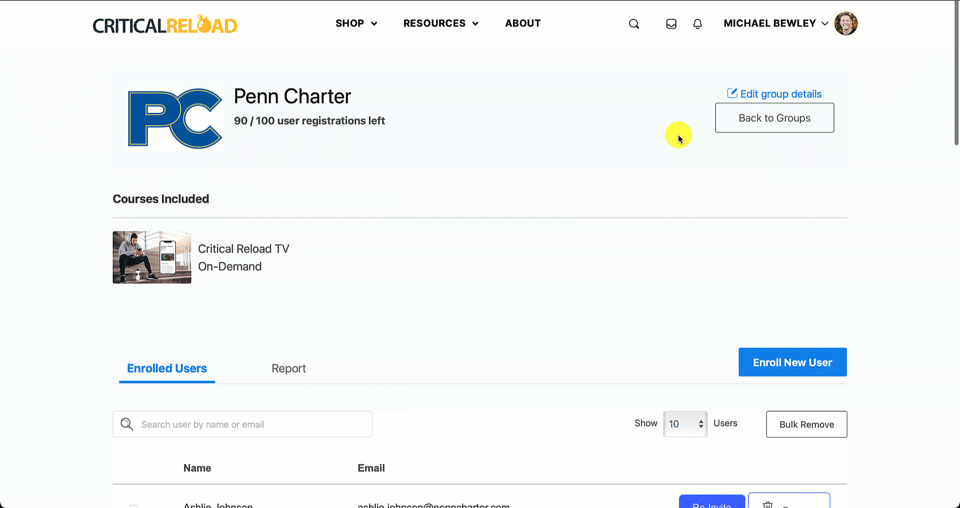The image size is (960, 508).
Task: Click magnifier icon in user search box
Action: 127,424
